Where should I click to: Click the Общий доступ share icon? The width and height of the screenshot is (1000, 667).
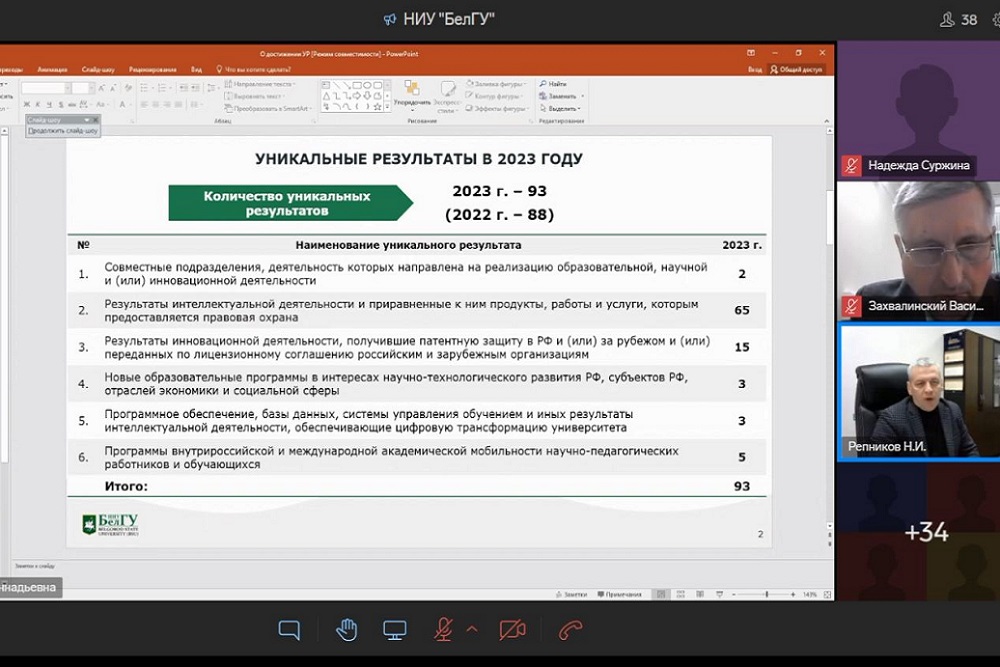(796, 69)
